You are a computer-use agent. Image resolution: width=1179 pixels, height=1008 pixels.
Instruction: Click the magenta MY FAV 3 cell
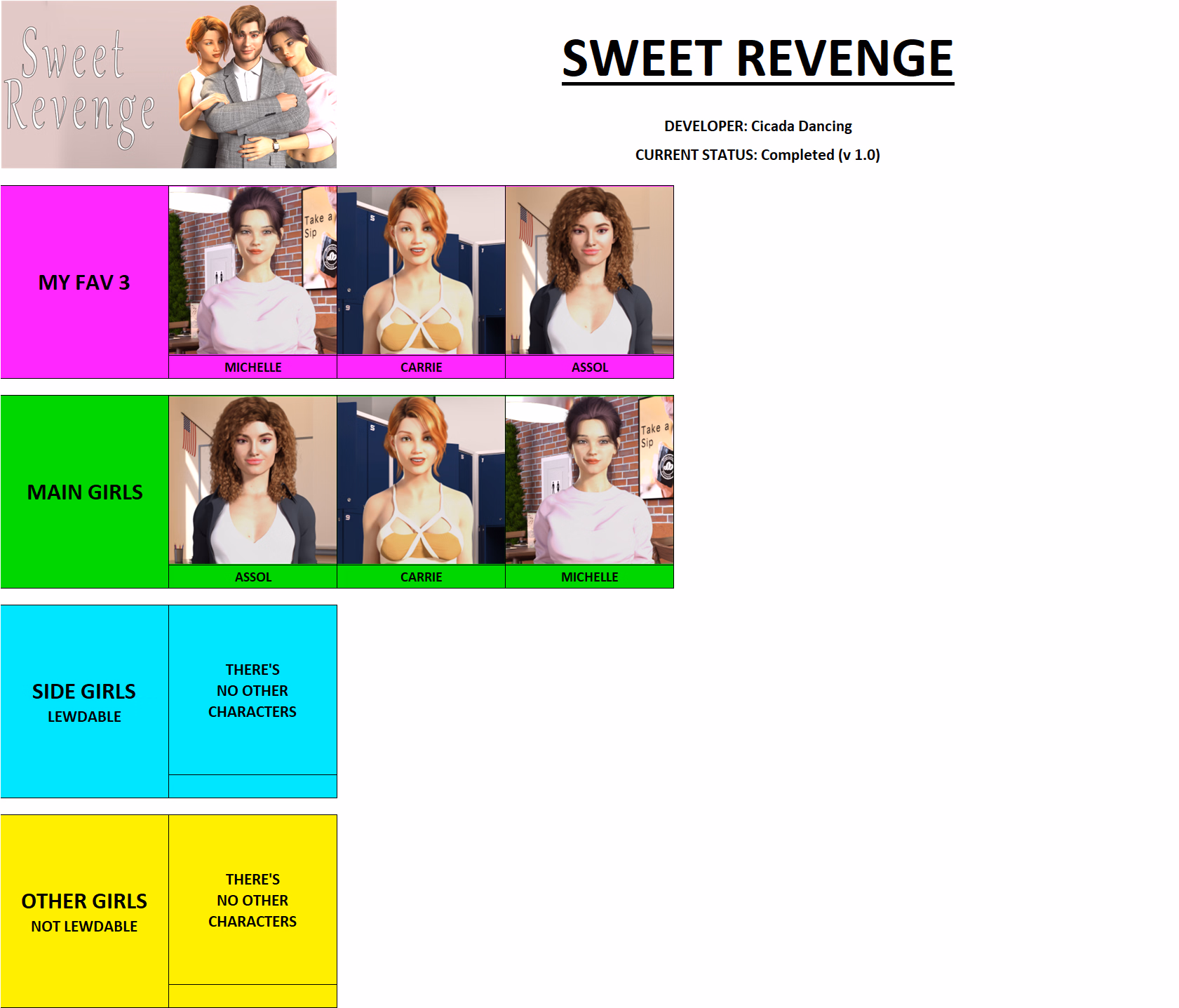[x=84, y=282]
